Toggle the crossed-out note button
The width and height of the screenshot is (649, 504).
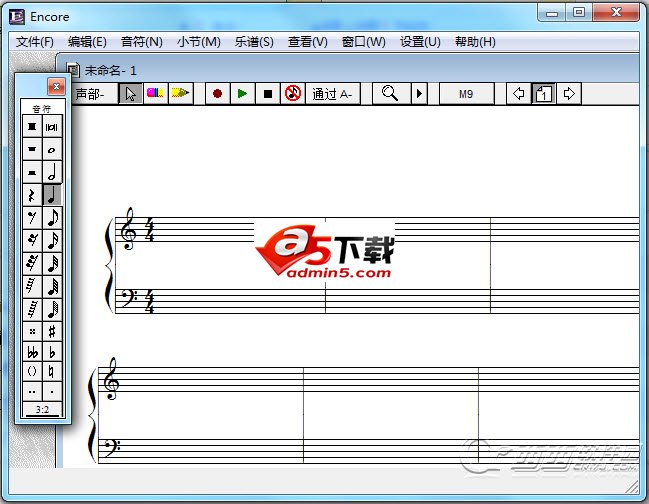[293, 94]
